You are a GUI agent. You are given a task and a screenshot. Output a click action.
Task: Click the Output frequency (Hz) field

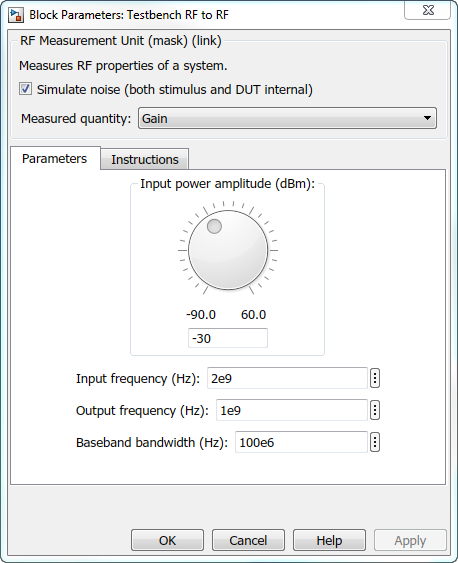coord(292,410)
